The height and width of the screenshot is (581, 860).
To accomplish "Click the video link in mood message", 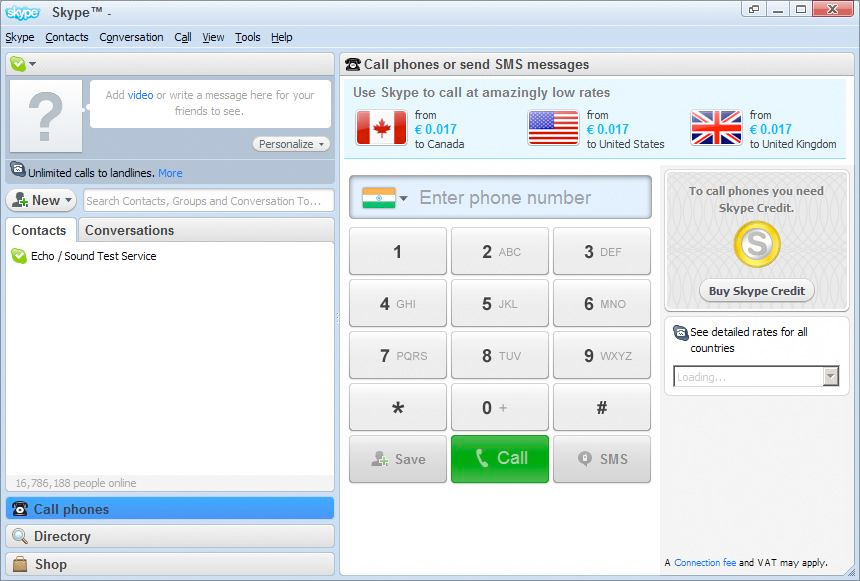I will (x=140, y=95).
